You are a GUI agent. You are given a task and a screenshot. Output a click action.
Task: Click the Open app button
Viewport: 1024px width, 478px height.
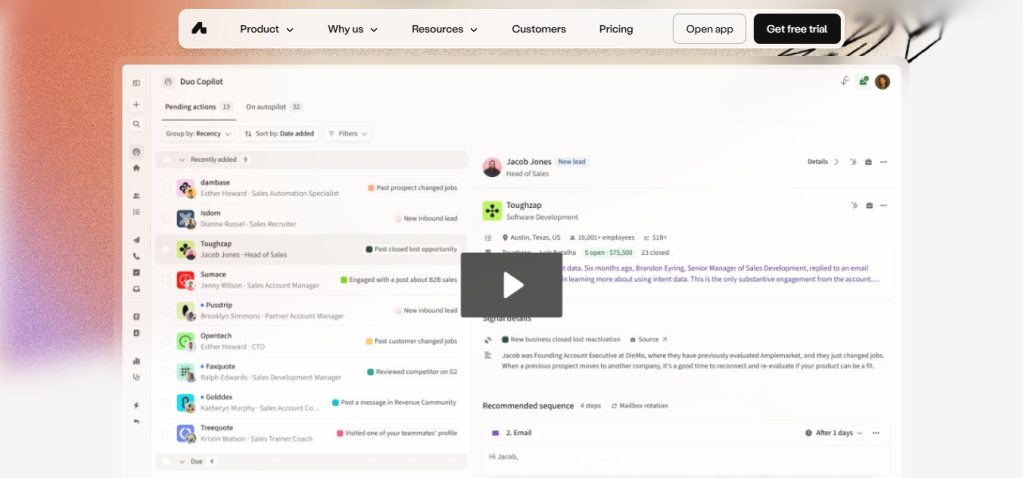(709, 29)
